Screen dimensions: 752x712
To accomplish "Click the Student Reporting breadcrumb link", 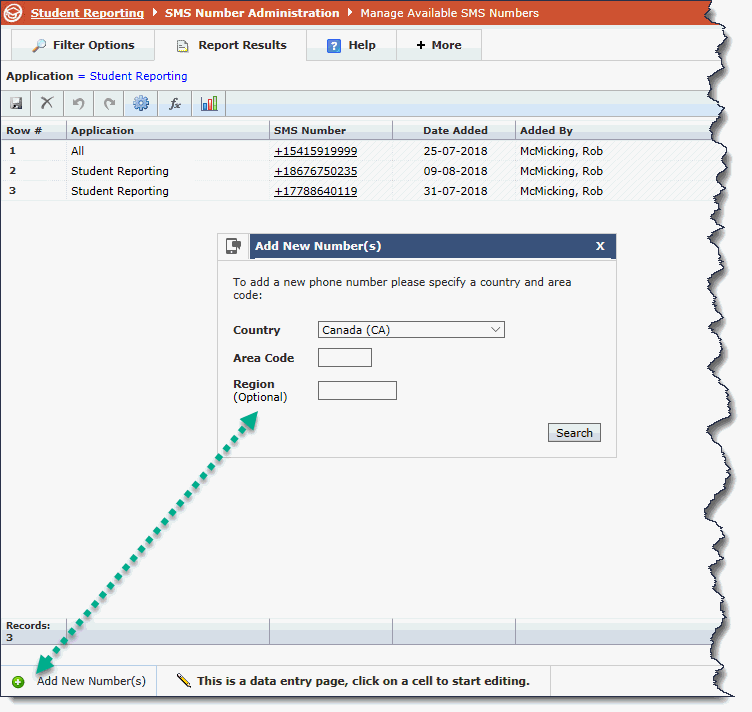I will (87, 13).
